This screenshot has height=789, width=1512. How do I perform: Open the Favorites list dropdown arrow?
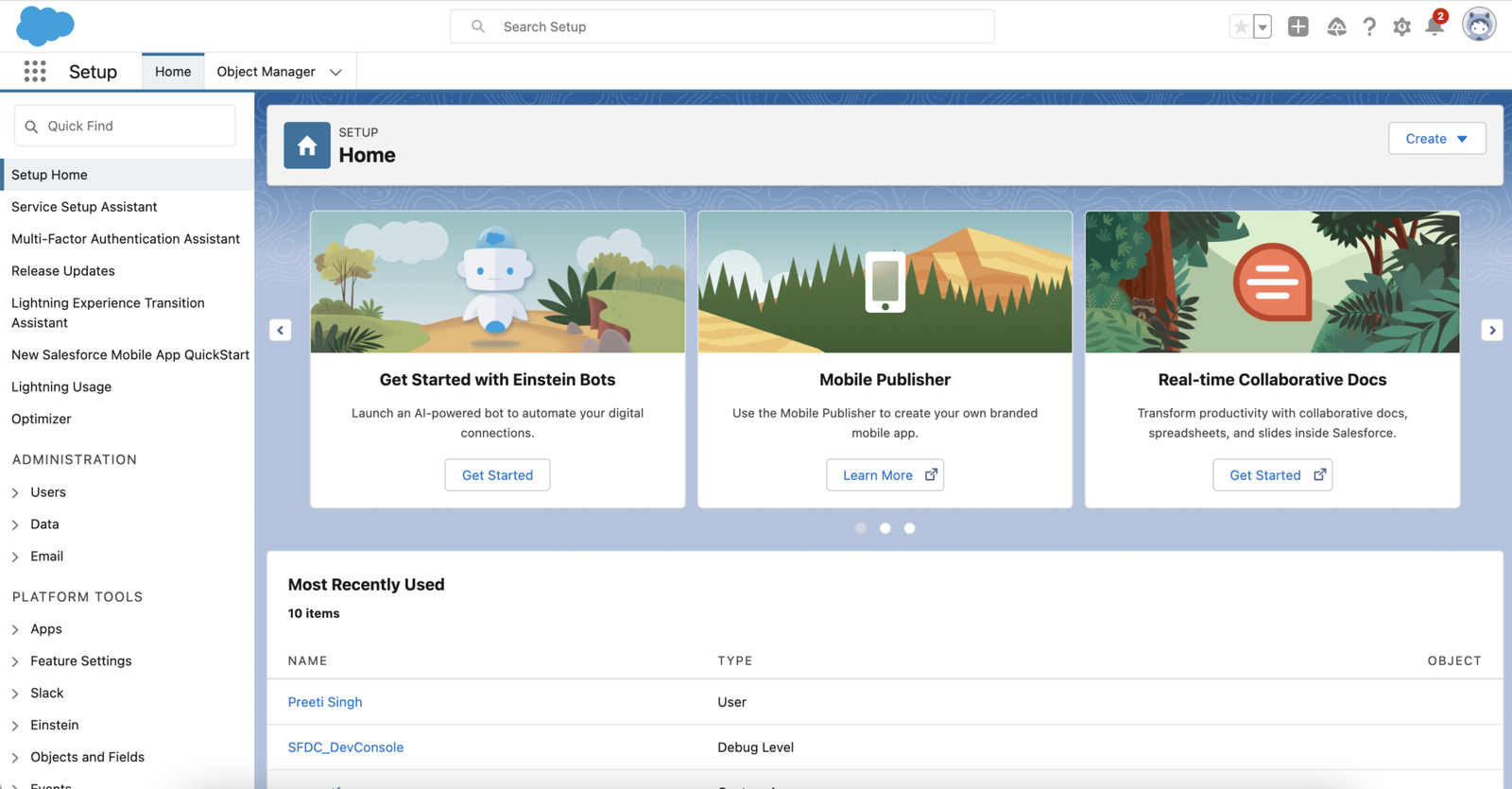click(x=1263, y=26)
